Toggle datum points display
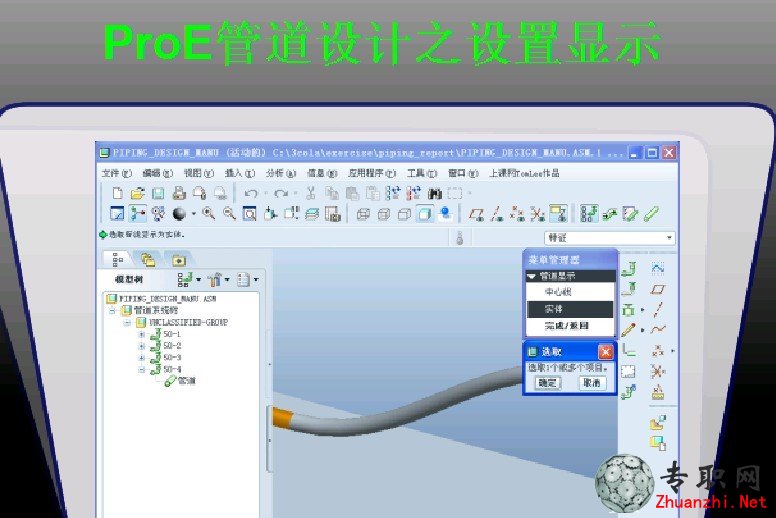Screen dimensions: 776x518 pos(517,214)
